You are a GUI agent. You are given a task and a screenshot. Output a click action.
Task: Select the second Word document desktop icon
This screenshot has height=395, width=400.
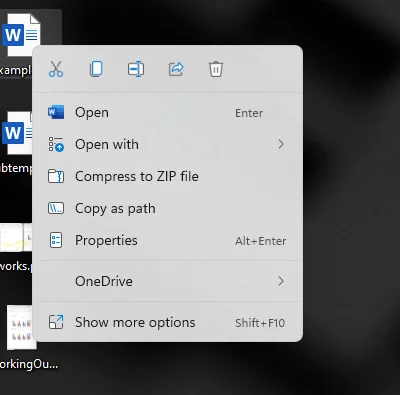[x=17, y=133]
